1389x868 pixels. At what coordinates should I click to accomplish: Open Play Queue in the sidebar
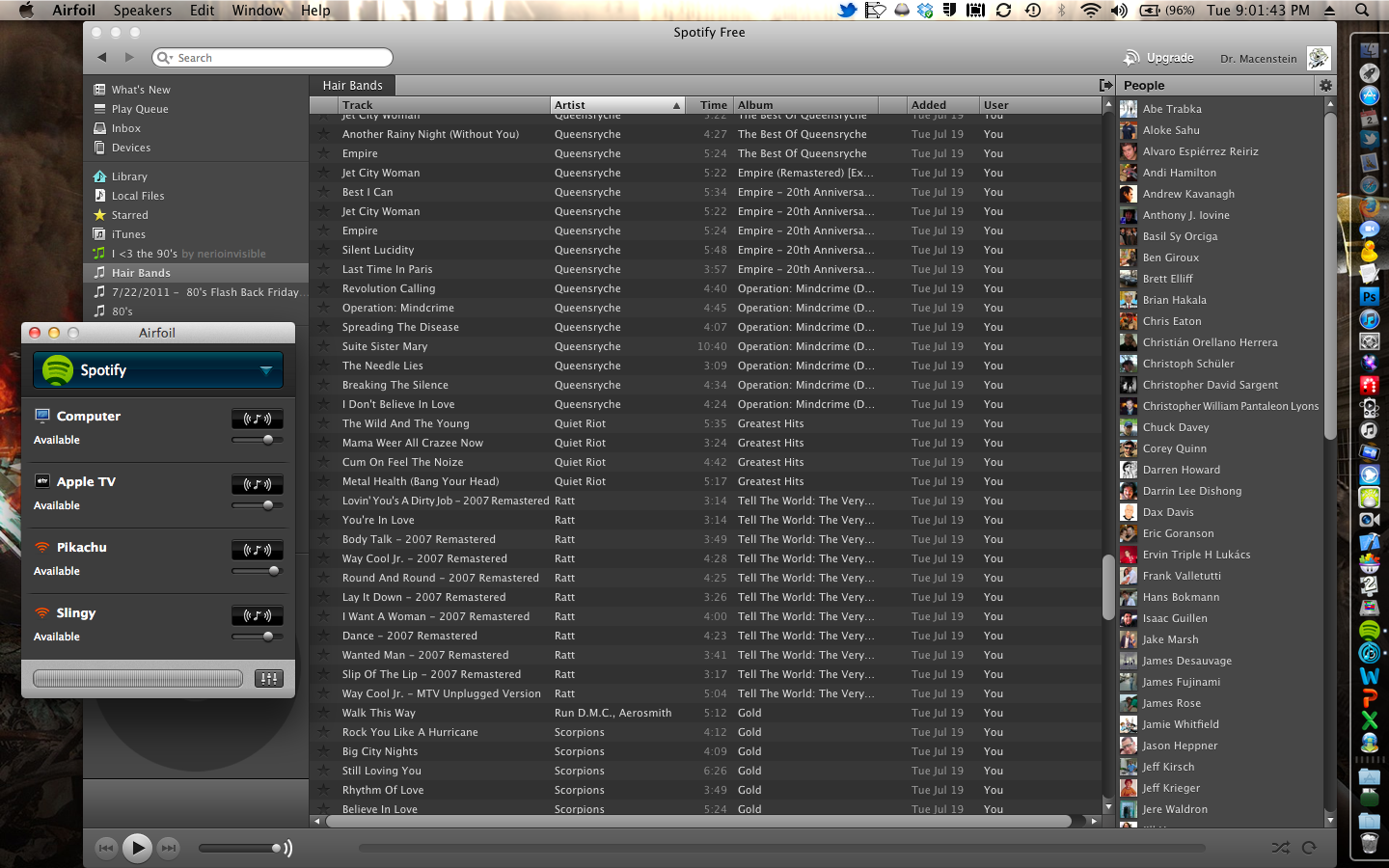(x=140, y=109)
